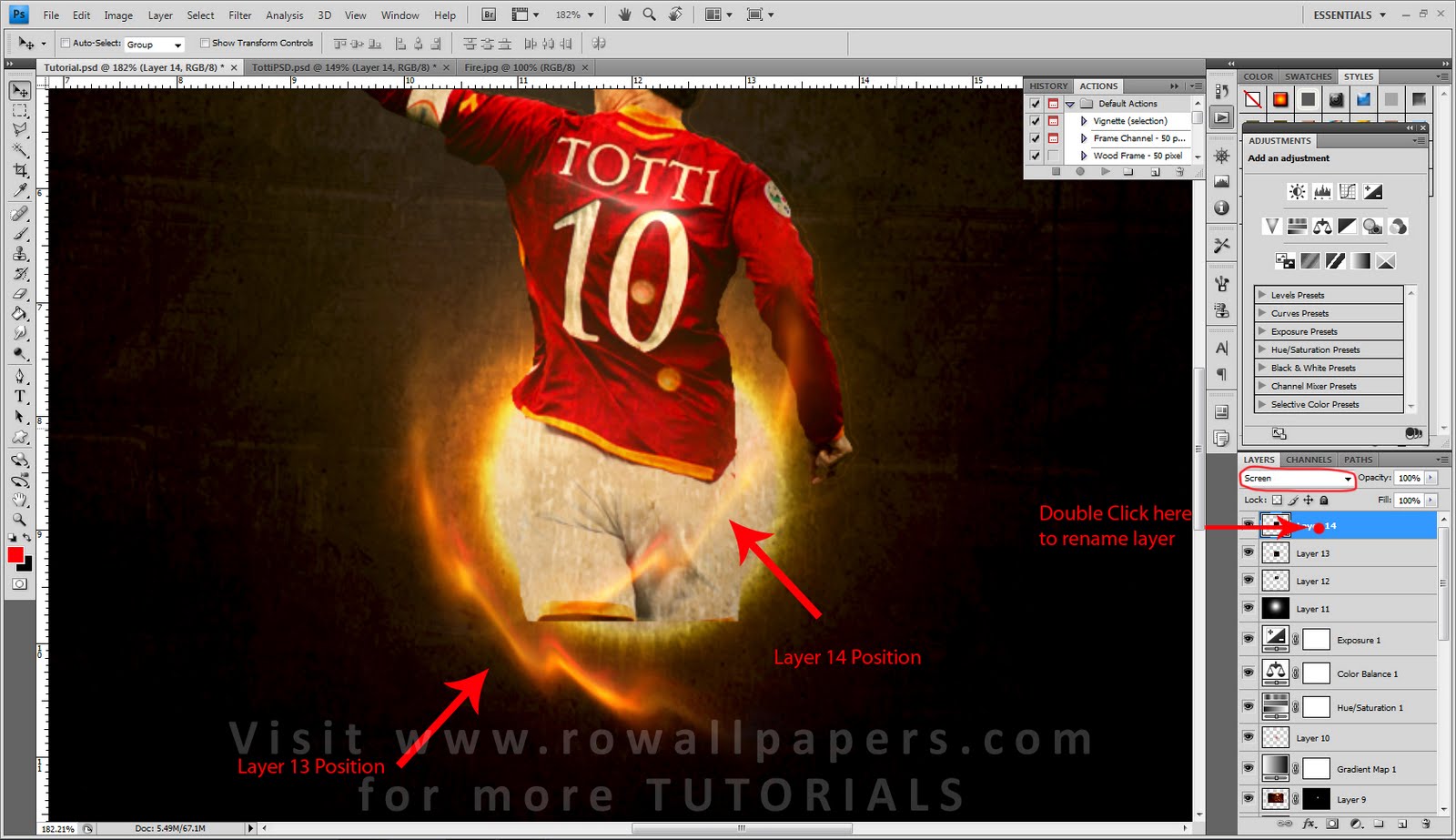Switch to the Channels tab
1456x840 pixels.
pos(1309,460)
